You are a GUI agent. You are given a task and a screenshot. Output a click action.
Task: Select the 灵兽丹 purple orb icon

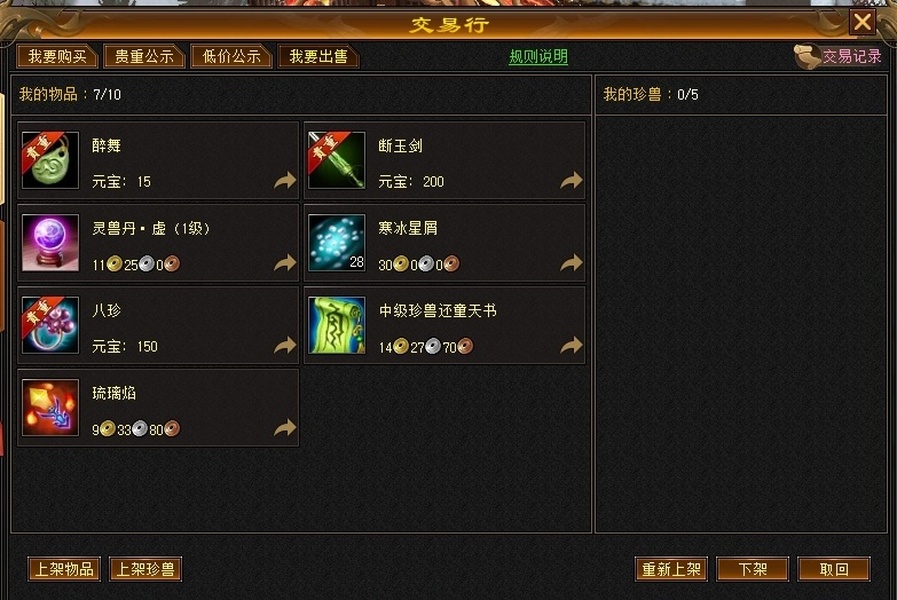(x=50, y=243)
